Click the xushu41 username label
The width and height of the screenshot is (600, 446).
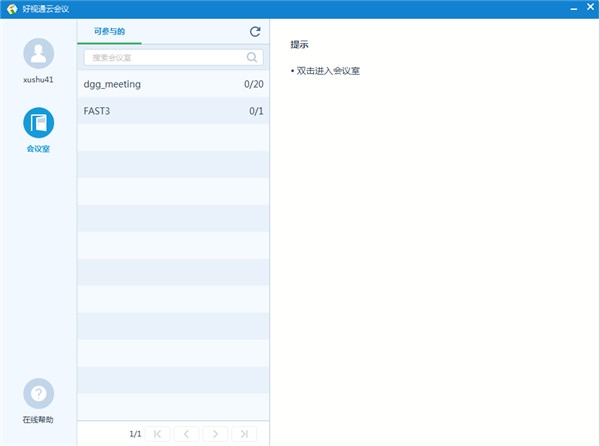click(x=38, y=79)
